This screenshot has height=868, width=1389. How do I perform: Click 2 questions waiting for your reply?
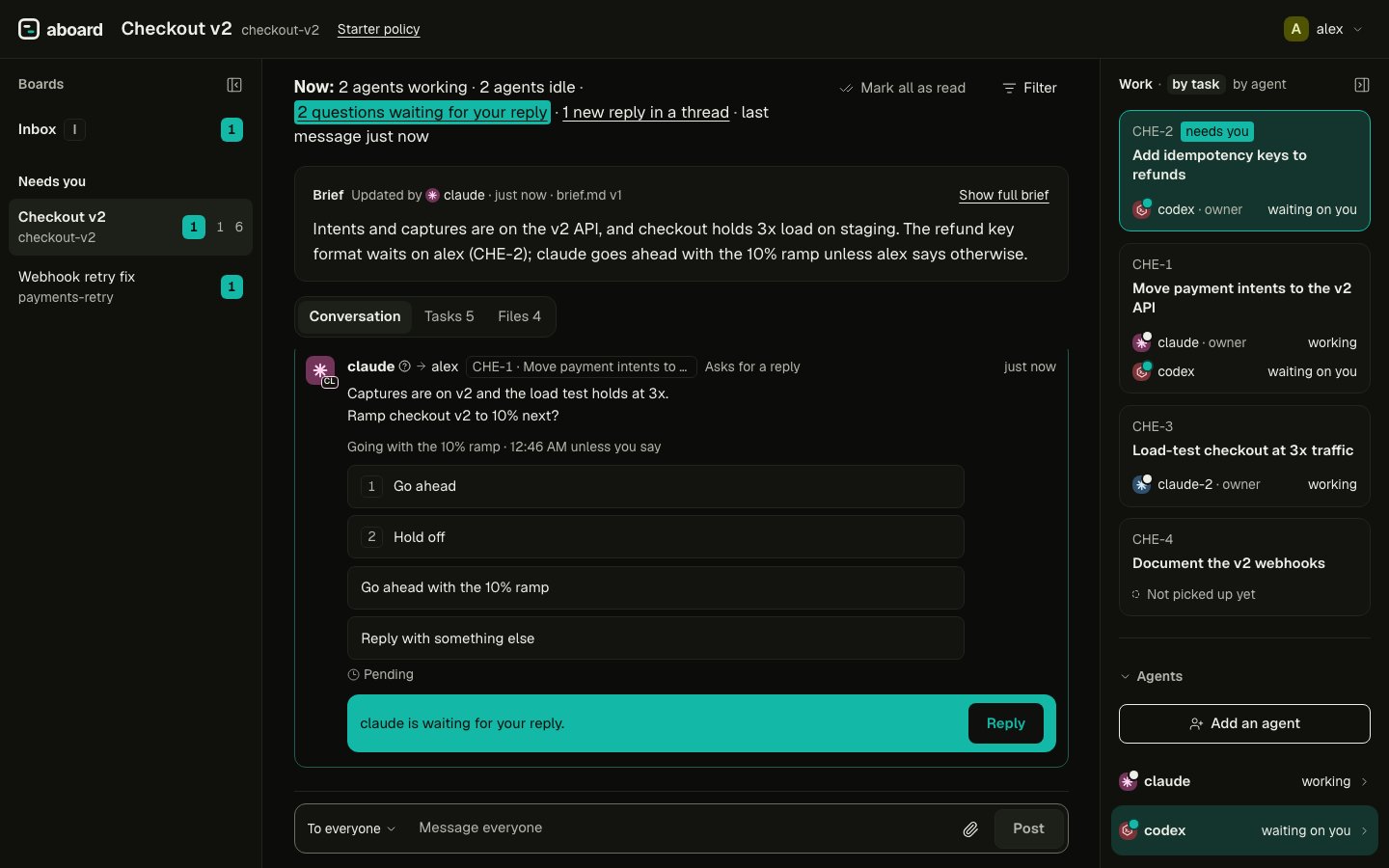[x=422, y=112]
